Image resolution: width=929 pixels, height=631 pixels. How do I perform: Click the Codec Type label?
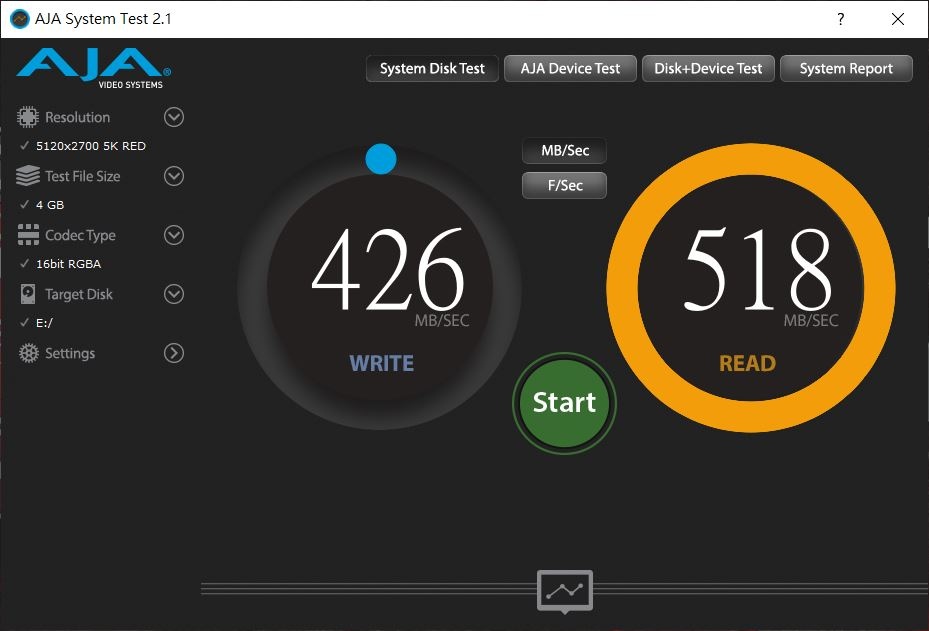tap(81, 235)
